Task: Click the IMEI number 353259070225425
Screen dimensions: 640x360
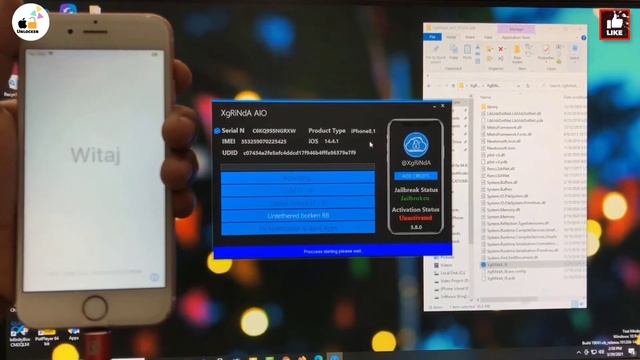Action: (x=264, y=142)
